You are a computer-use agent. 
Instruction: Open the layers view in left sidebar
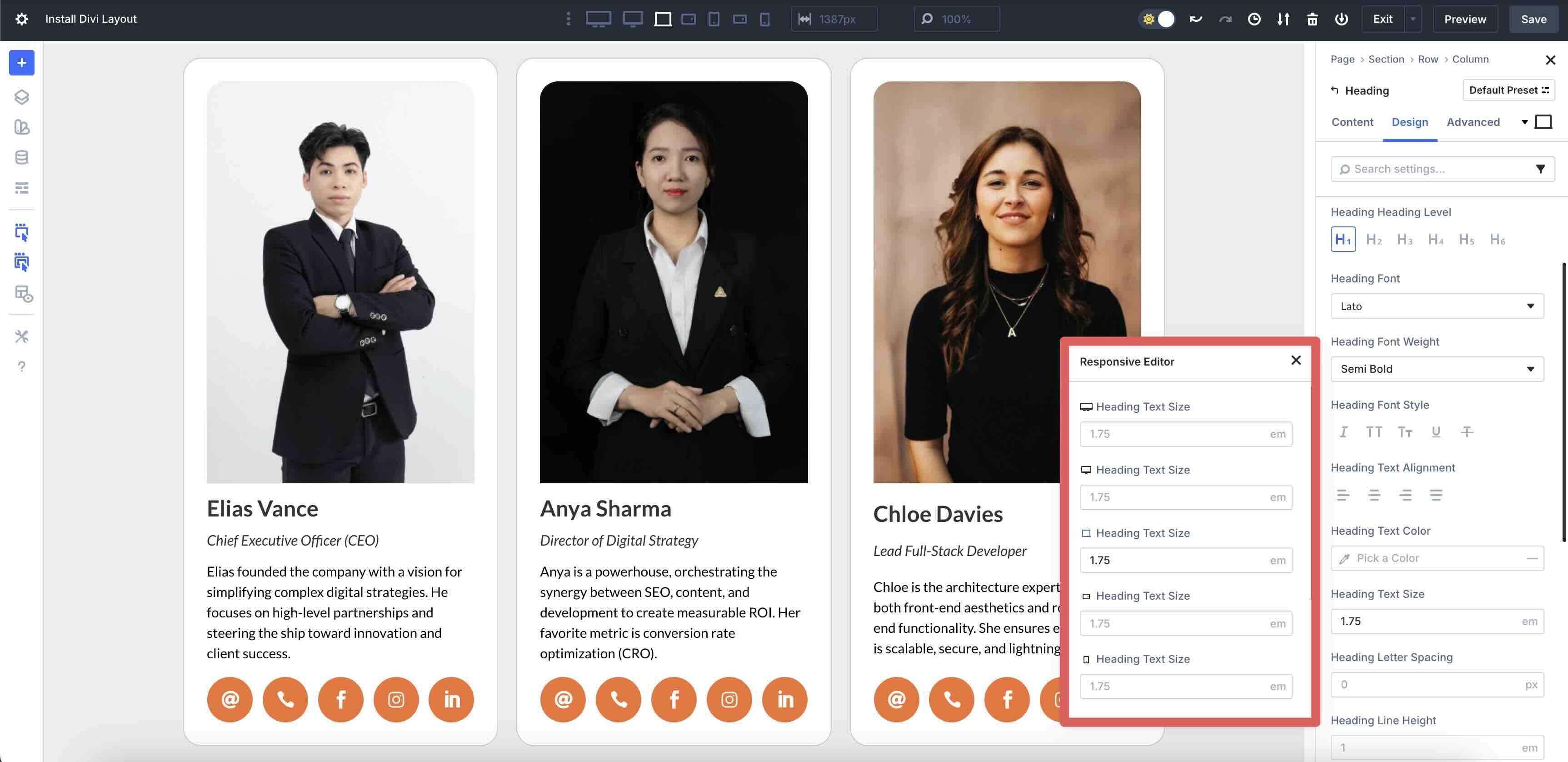21,97
